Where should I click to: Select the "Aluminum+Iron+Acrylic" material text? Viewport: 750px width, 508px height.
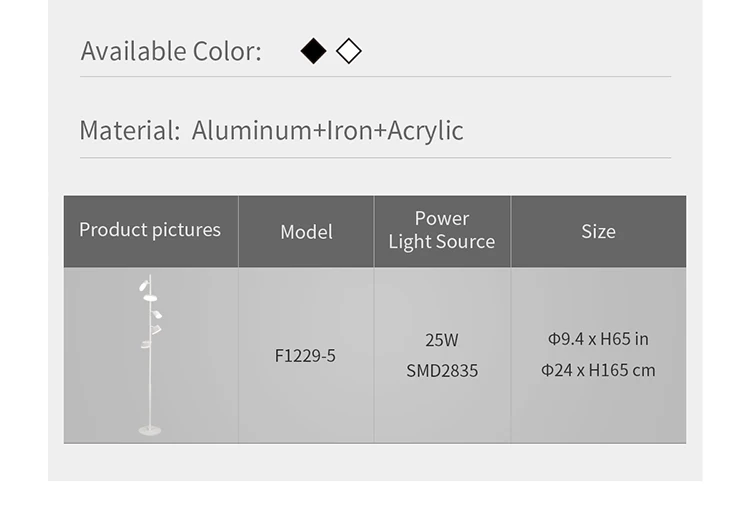(x=327, y=131)
